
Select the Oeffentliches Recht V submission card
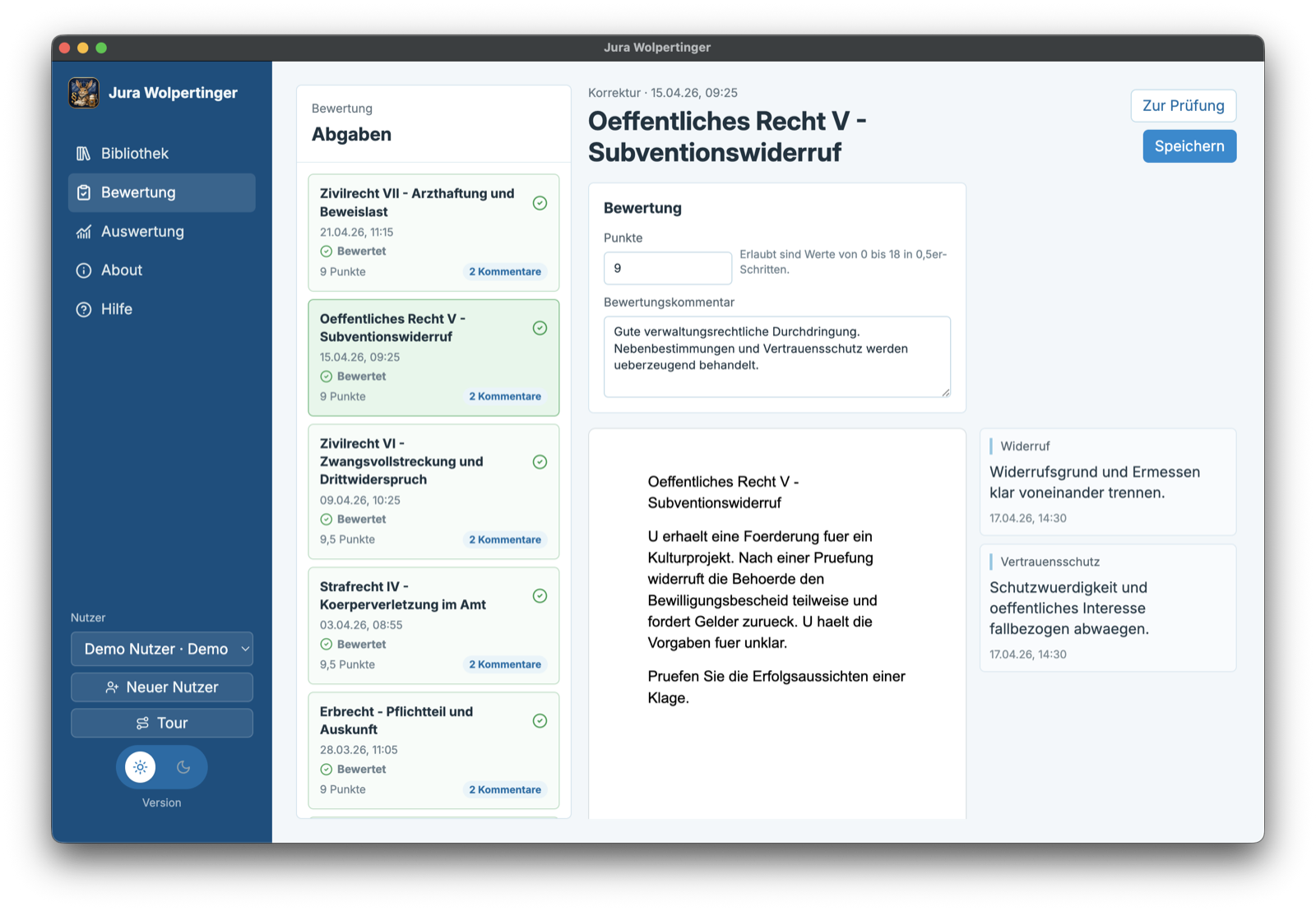click(x=433, y=358)
